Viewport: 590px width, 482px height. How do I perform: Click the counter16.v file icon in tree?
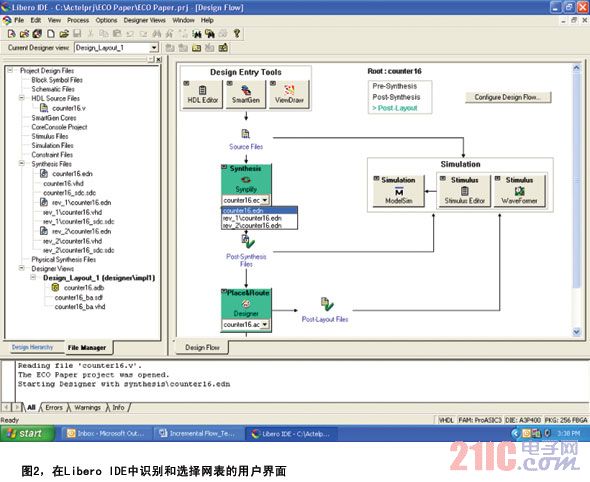click(x=44, y=108)
